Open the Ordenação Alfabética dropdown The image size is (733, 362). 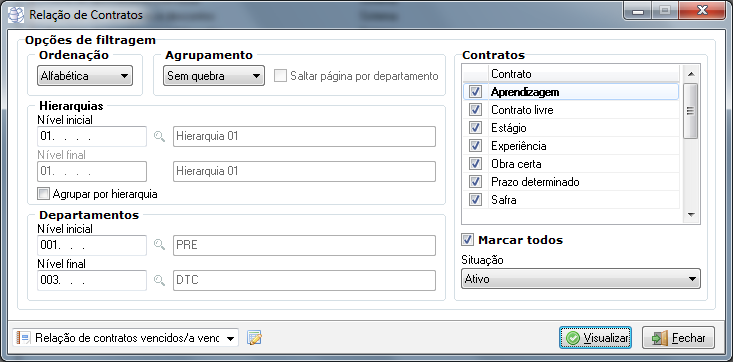[85, 76]
